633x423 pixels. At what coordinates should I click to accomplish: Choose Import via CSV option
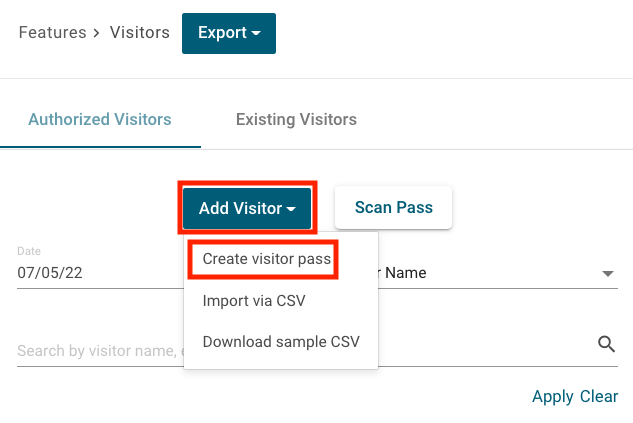coord(254,300)
